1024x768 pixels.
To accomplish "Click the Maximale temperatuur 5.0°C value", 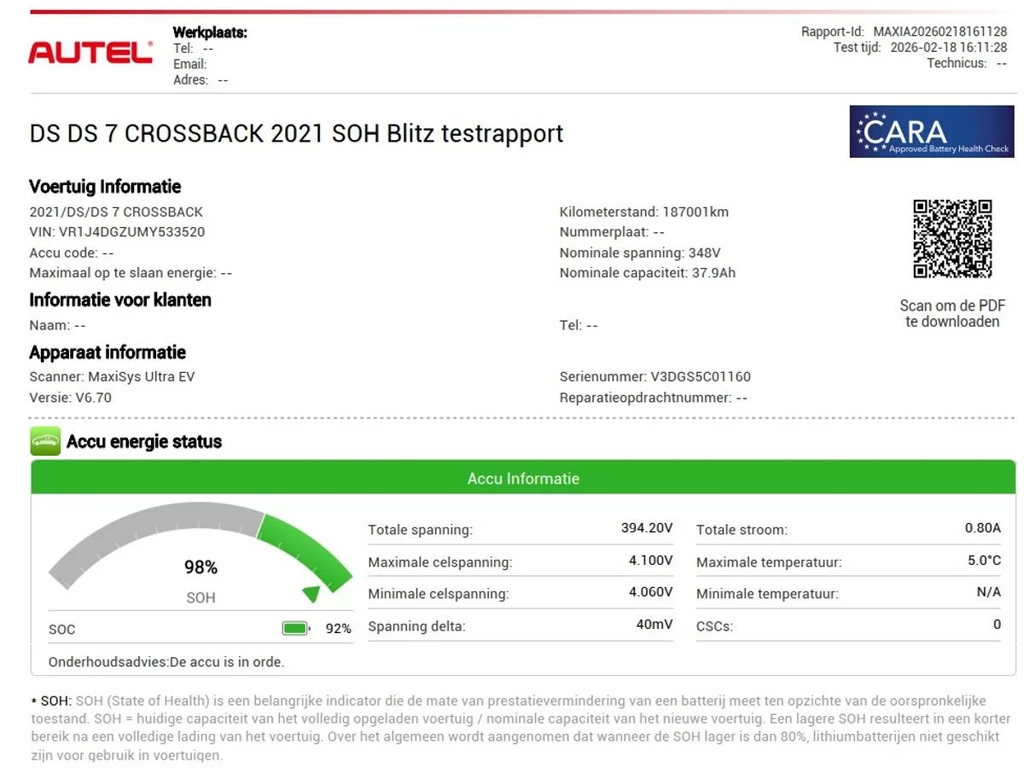I will tap(983, 561).
